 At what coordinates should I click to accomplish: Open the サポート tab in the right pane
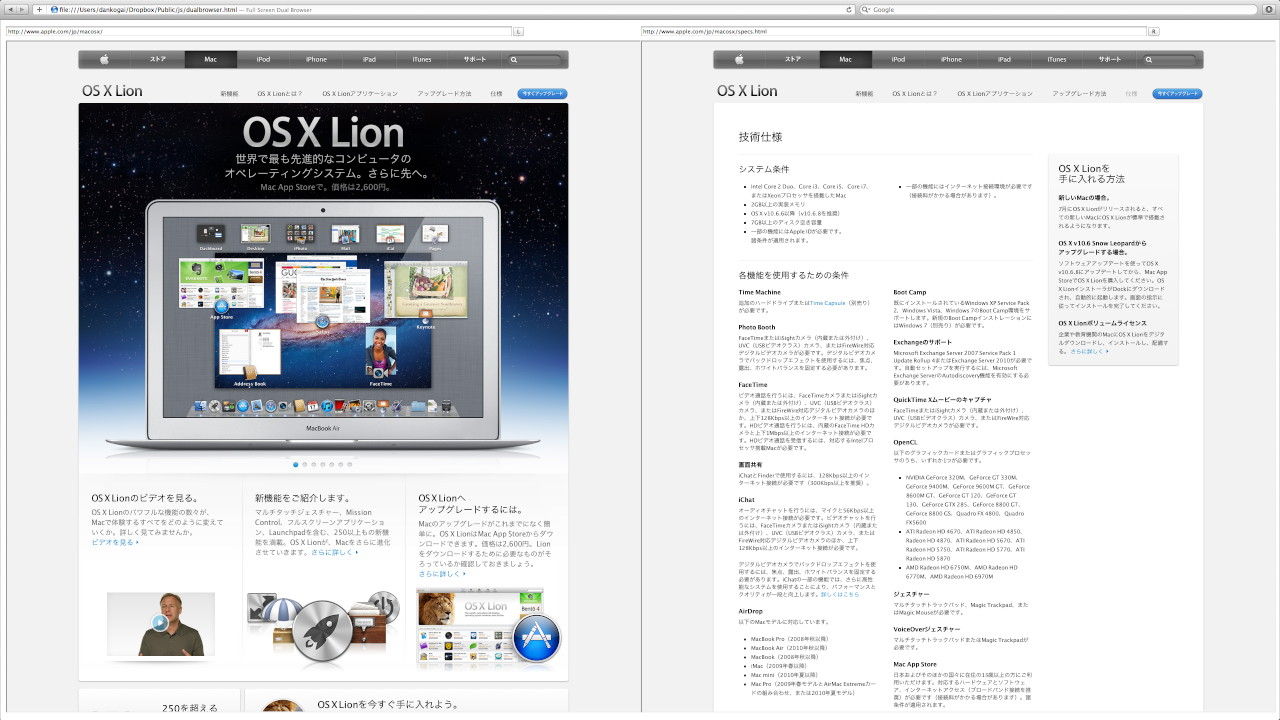pyautogui.click(x=1110, y=59)
